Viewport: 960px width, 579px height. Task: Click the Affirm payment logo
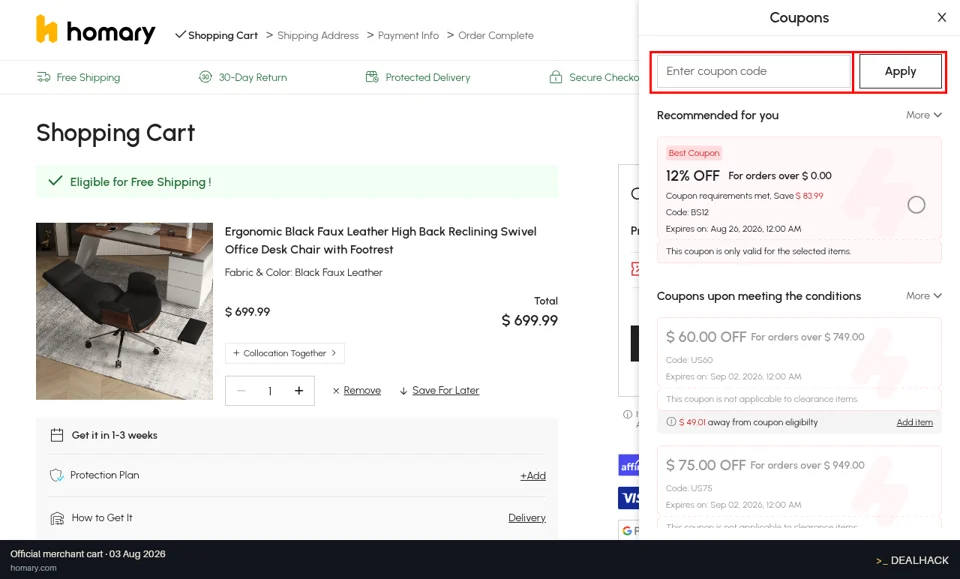[629, 465]
